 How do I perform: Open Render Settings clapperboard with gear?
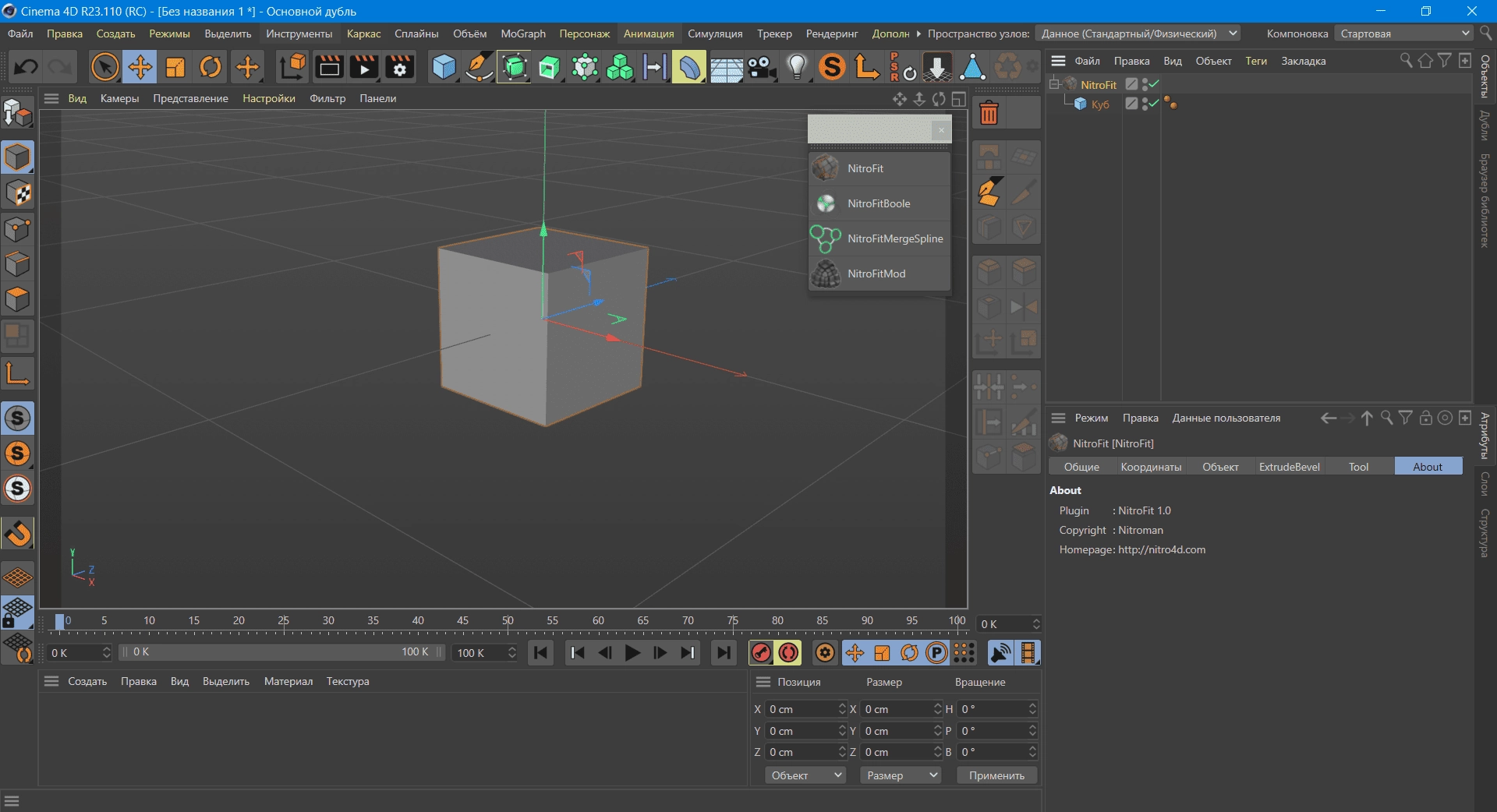coord(399,67)
